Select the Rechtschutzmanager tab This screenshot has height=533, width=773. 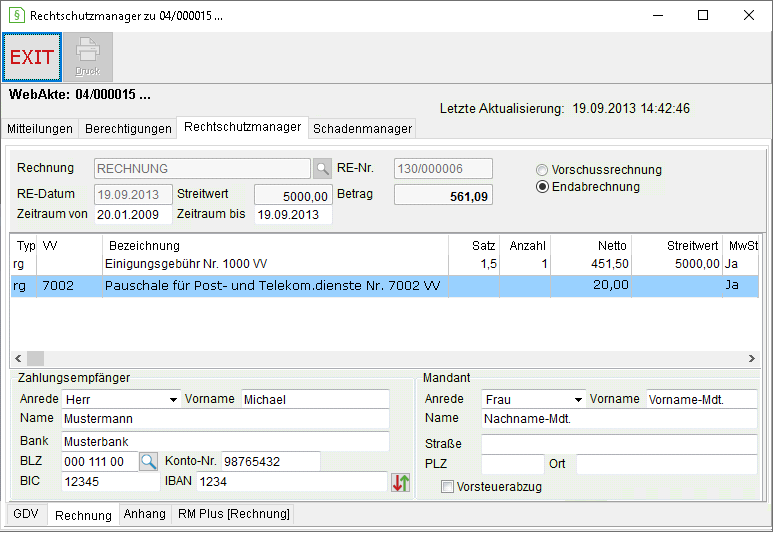[243, 127]
